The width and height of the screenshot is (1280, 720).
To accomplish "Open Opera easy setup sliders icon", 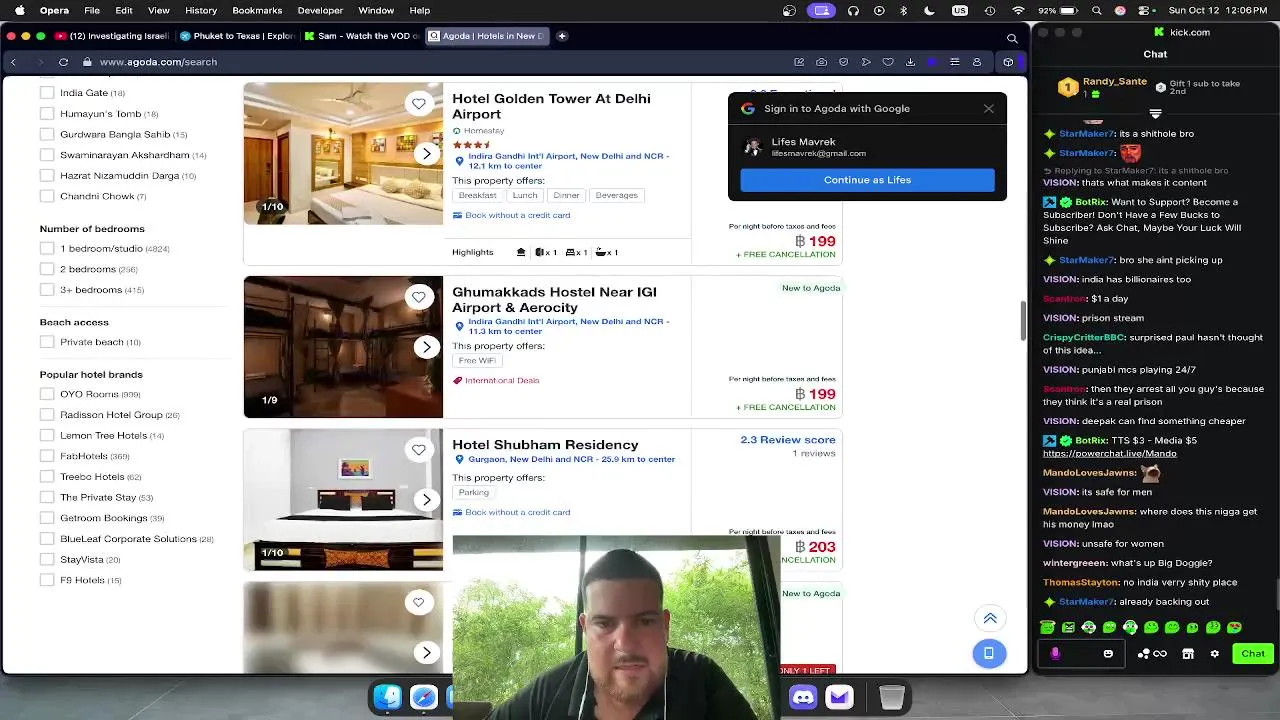I will point(954,62).
